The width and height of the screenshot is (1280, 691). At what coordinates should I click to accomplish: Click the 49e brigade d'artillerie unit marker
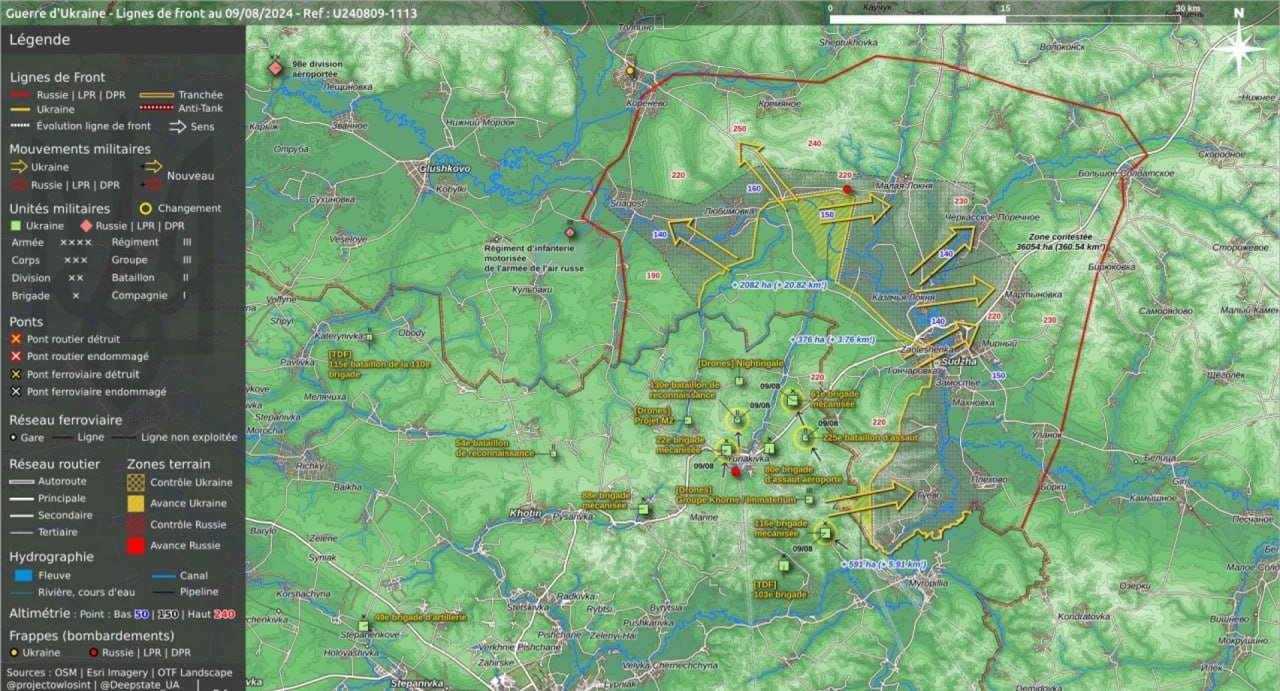[364, 627]
